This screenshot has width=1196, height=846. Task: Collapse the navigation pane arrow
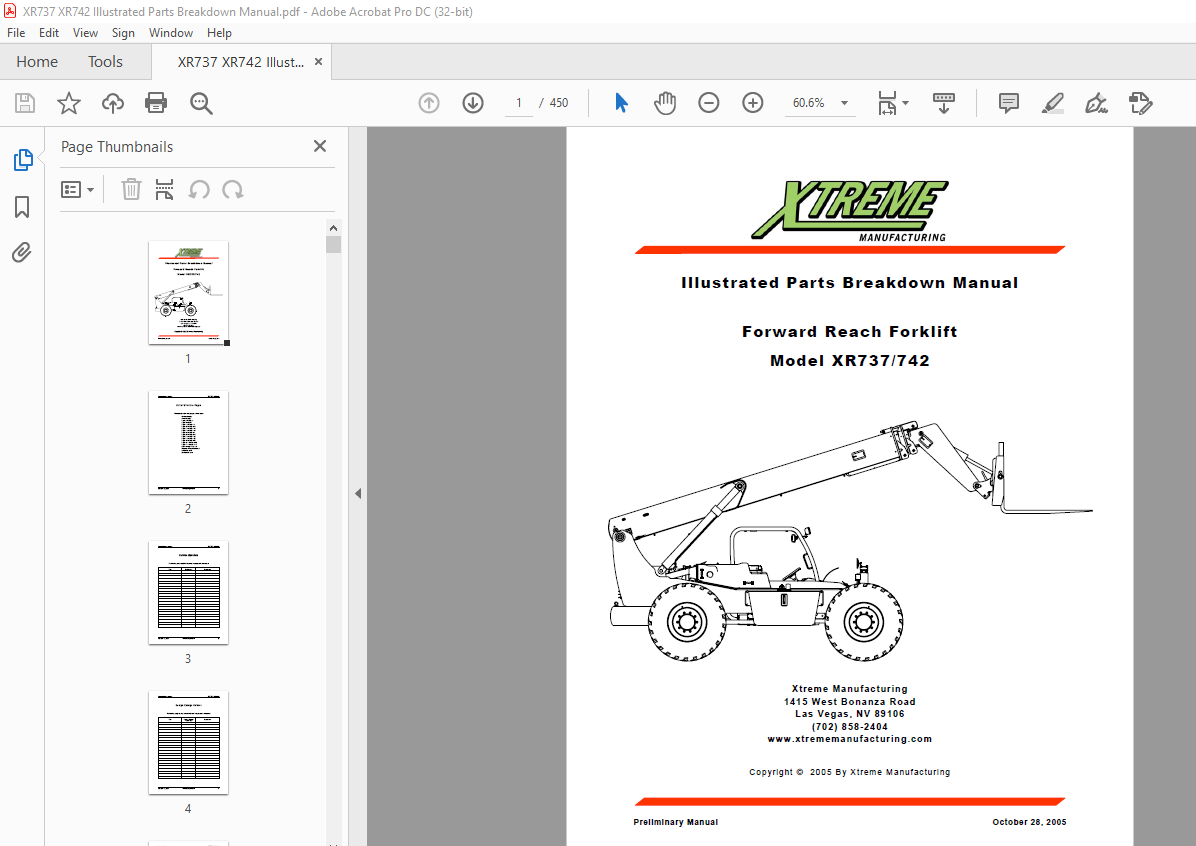(x=358, y=494)
